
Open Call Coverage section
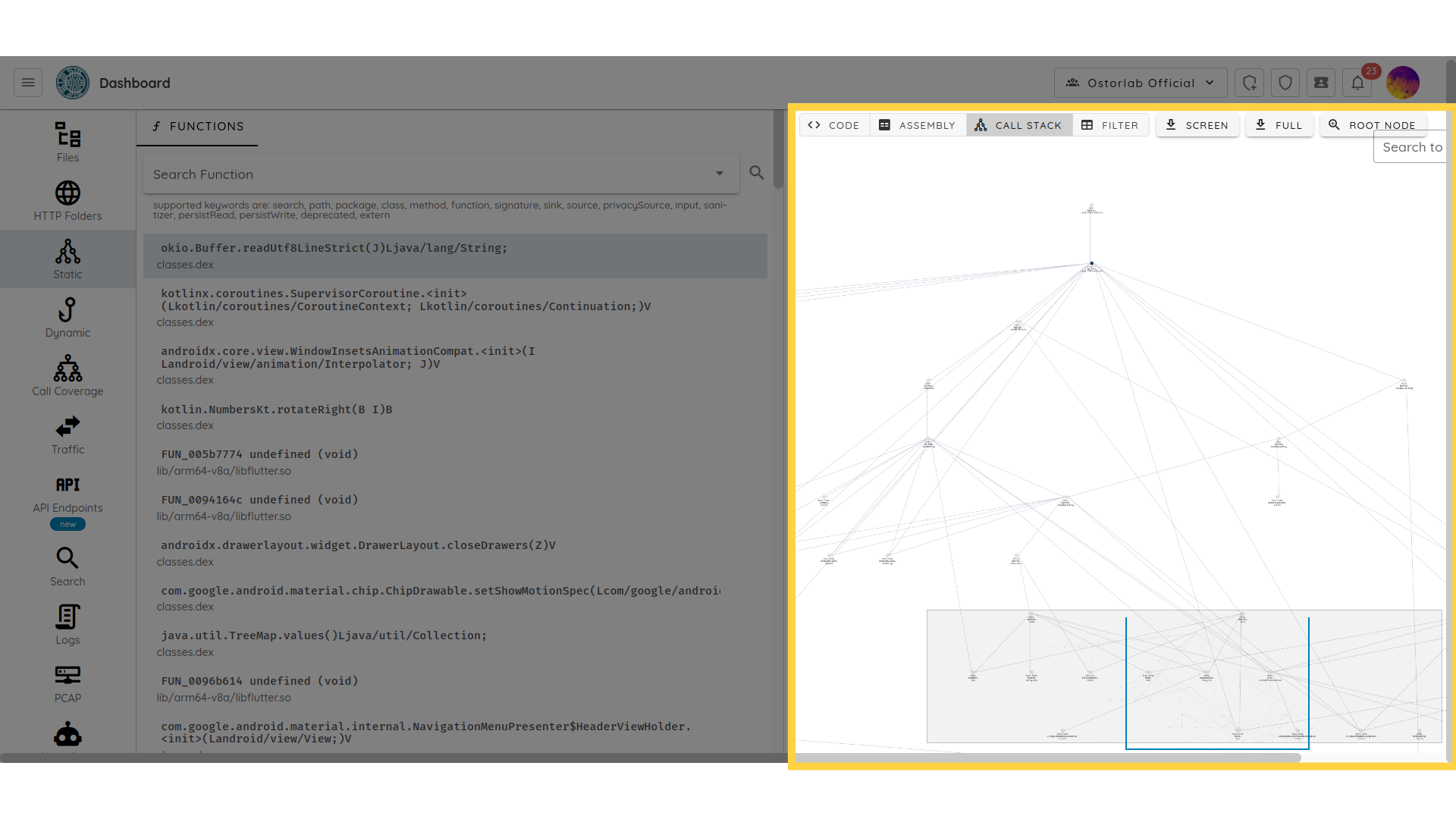67,376
